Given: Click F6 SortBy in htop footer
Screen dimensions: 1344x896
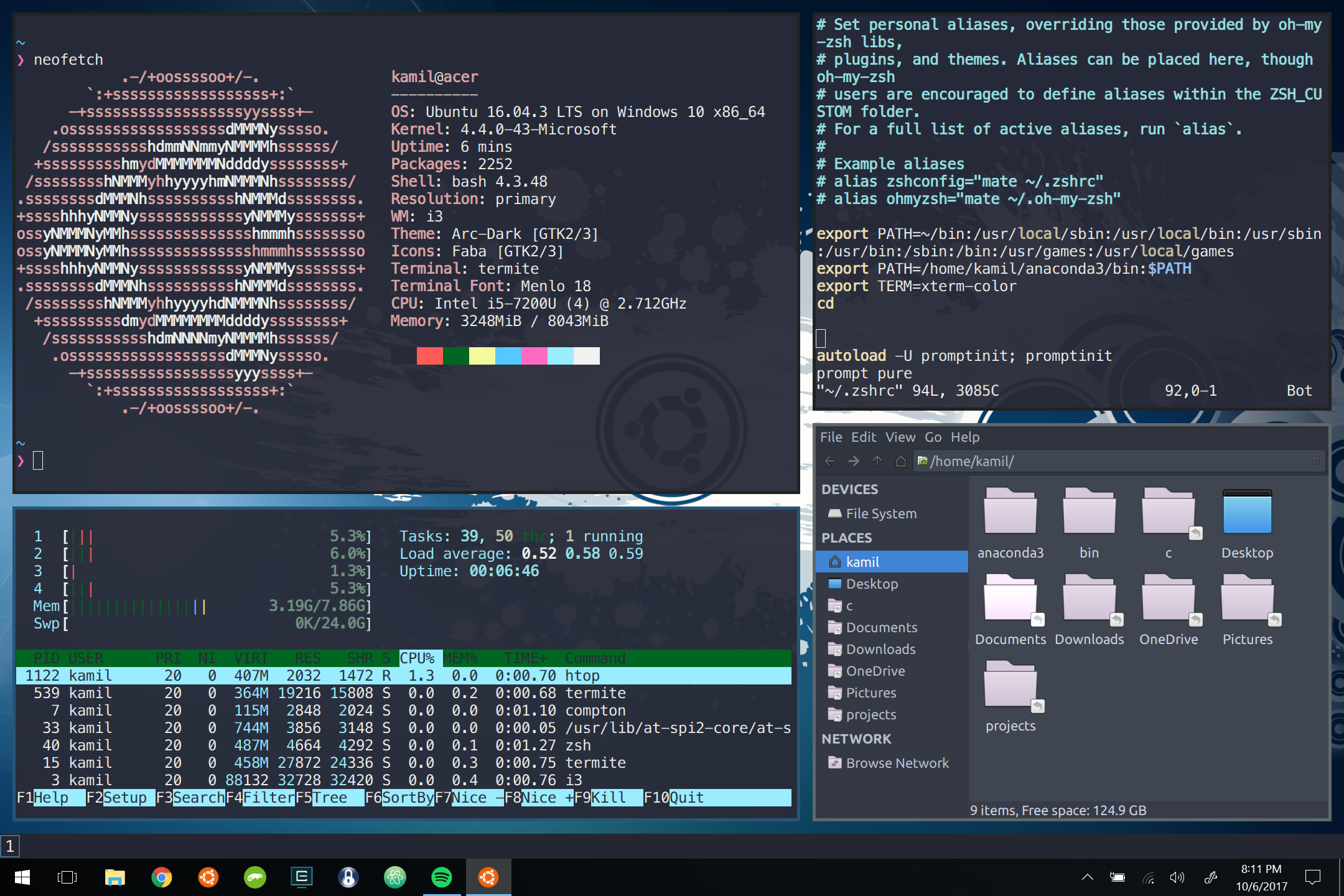Looking at the screenshot, I should coord(399,798).
